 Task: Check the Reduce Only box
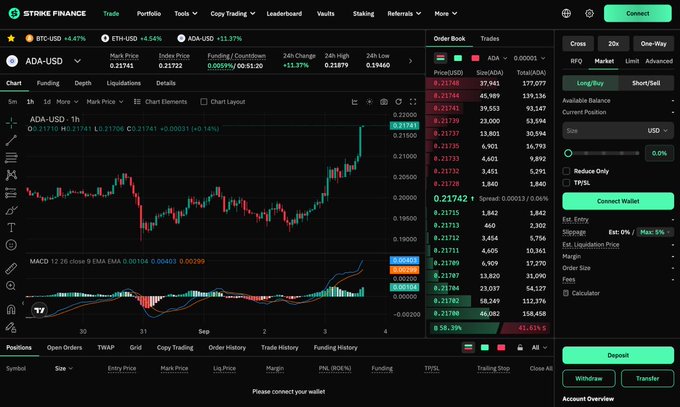(566, 171)
